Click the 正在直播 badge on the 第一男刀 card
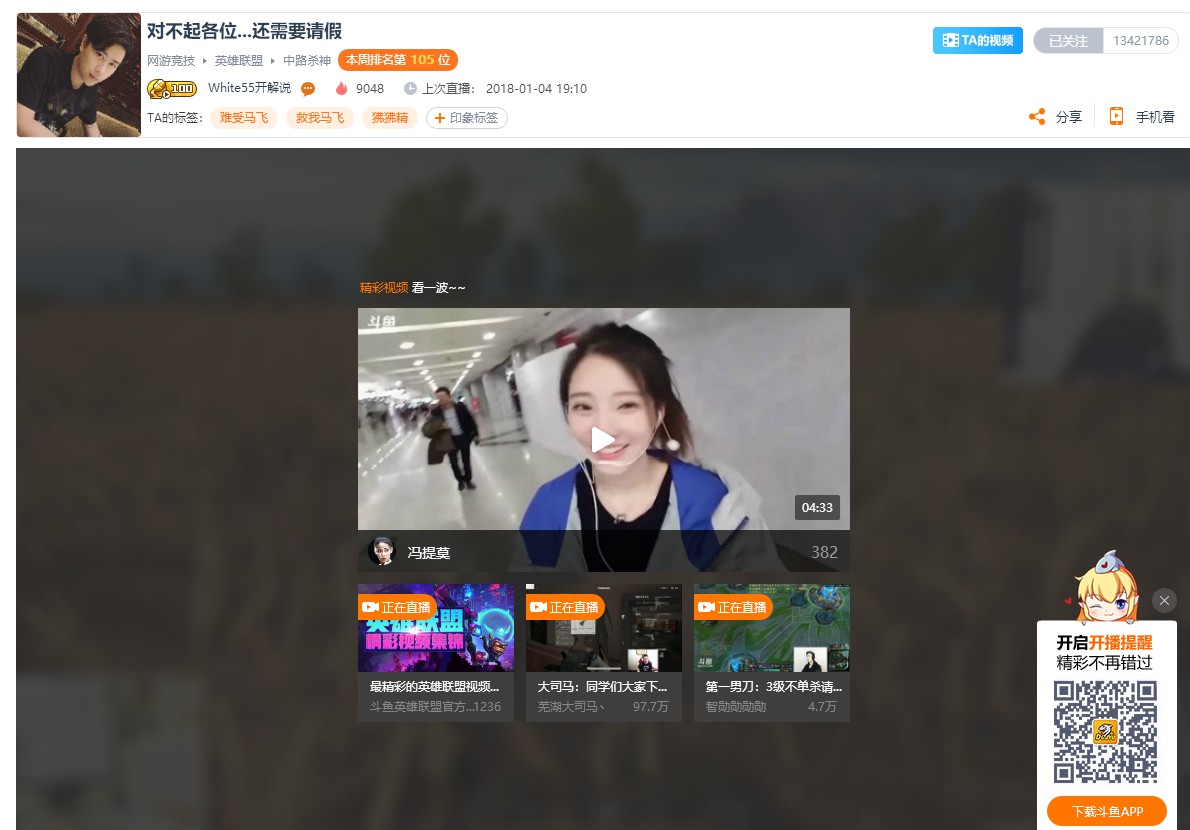The width and height of the screenshot is (1190, 830). 732,607
